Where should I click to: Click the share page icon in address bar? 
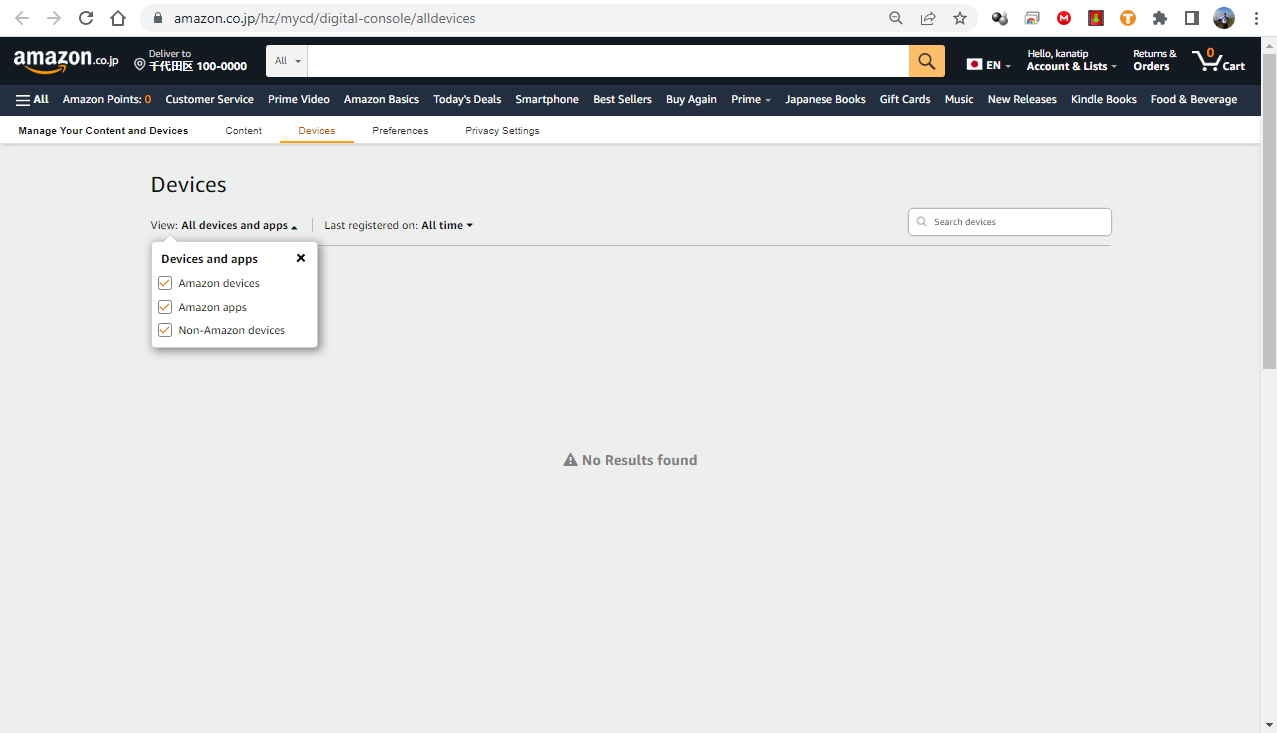pos(928,18)
